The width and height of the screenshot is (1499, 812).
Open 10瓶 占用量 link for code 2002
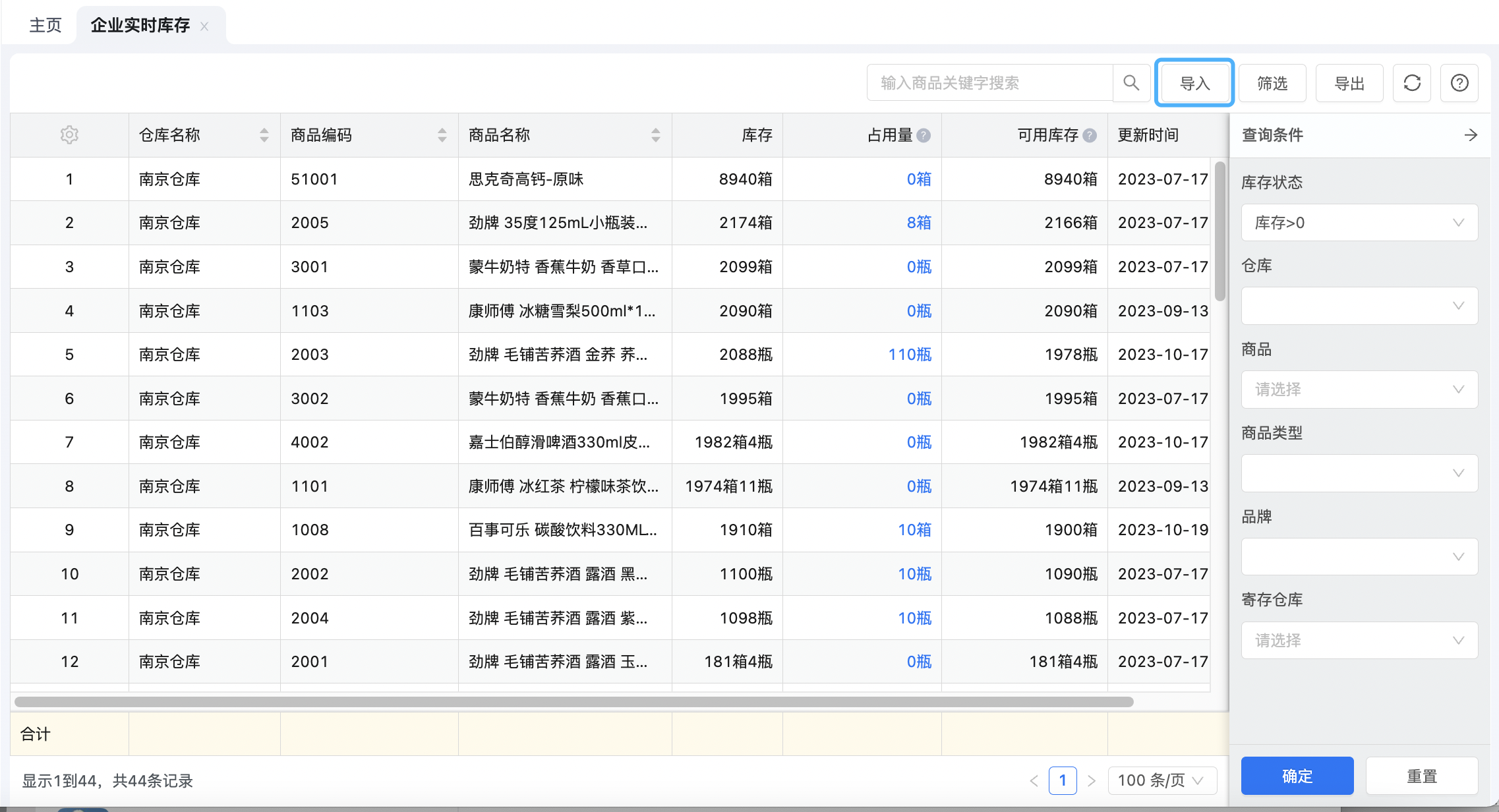915,574
